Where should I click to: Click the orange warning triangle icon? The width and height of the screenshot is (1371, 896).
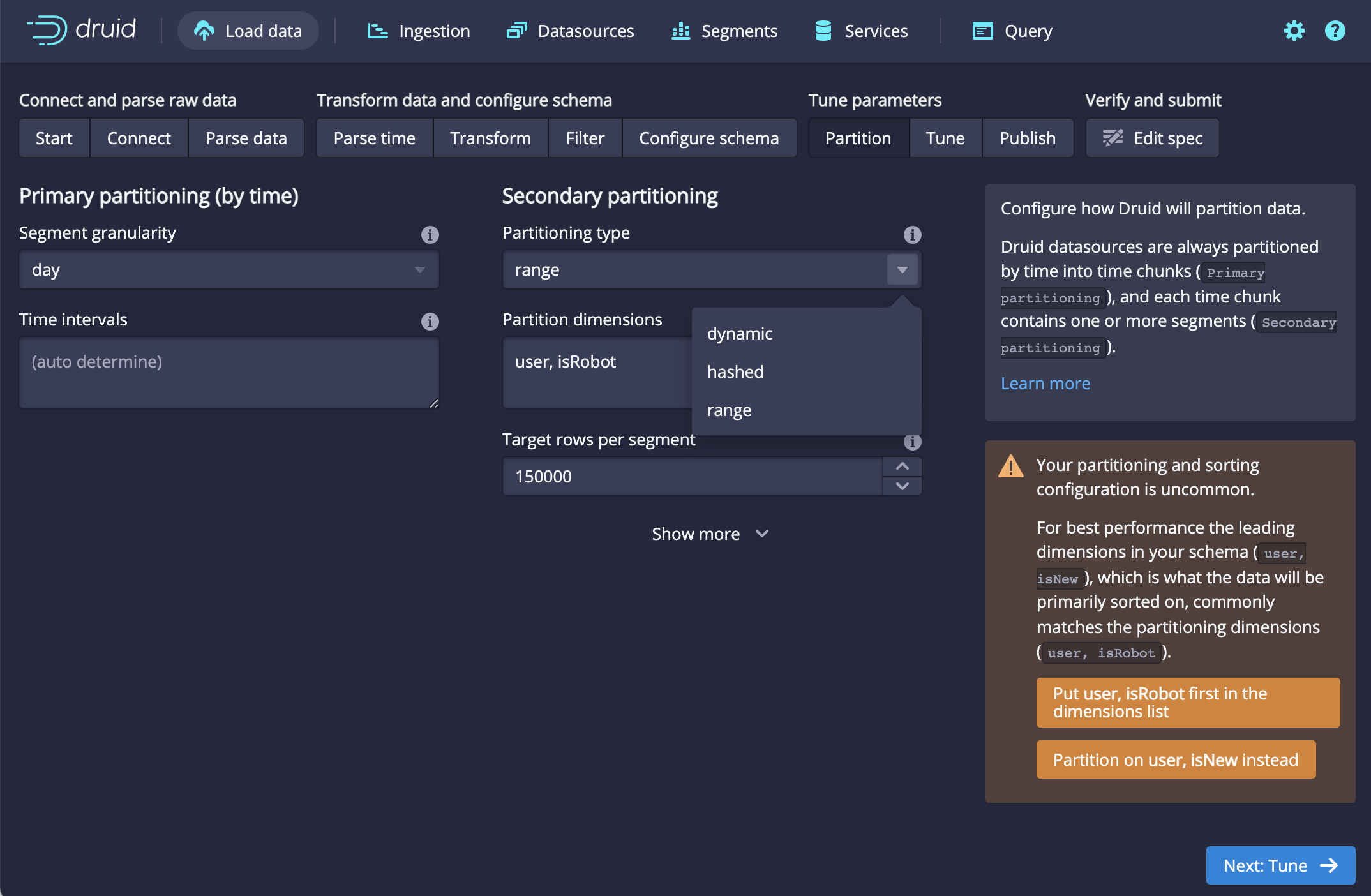click(x=1010, y=467)
